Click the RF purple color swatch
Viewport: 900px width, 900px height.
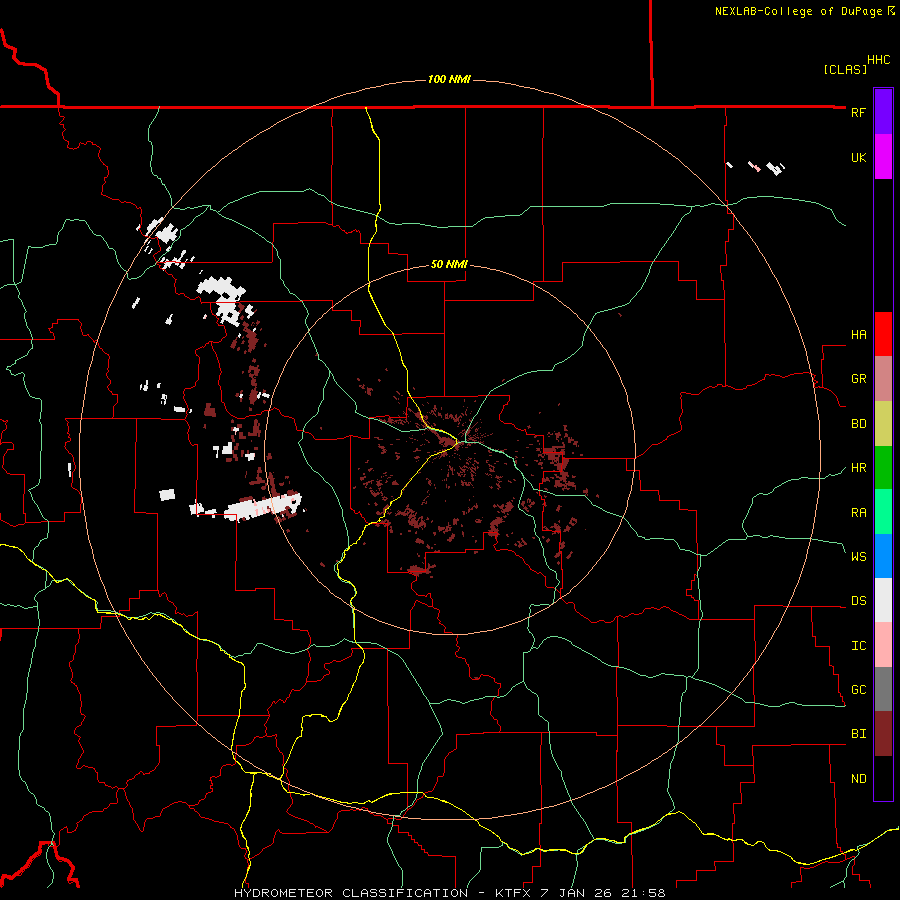click(x=883, y=112)
